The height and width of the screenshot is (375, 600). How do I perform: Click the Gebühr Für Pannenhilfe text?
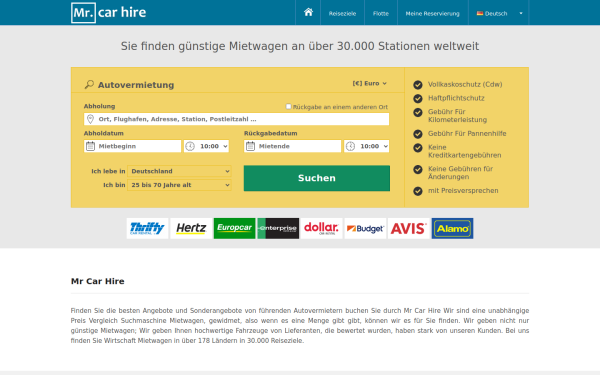[467, 134]
